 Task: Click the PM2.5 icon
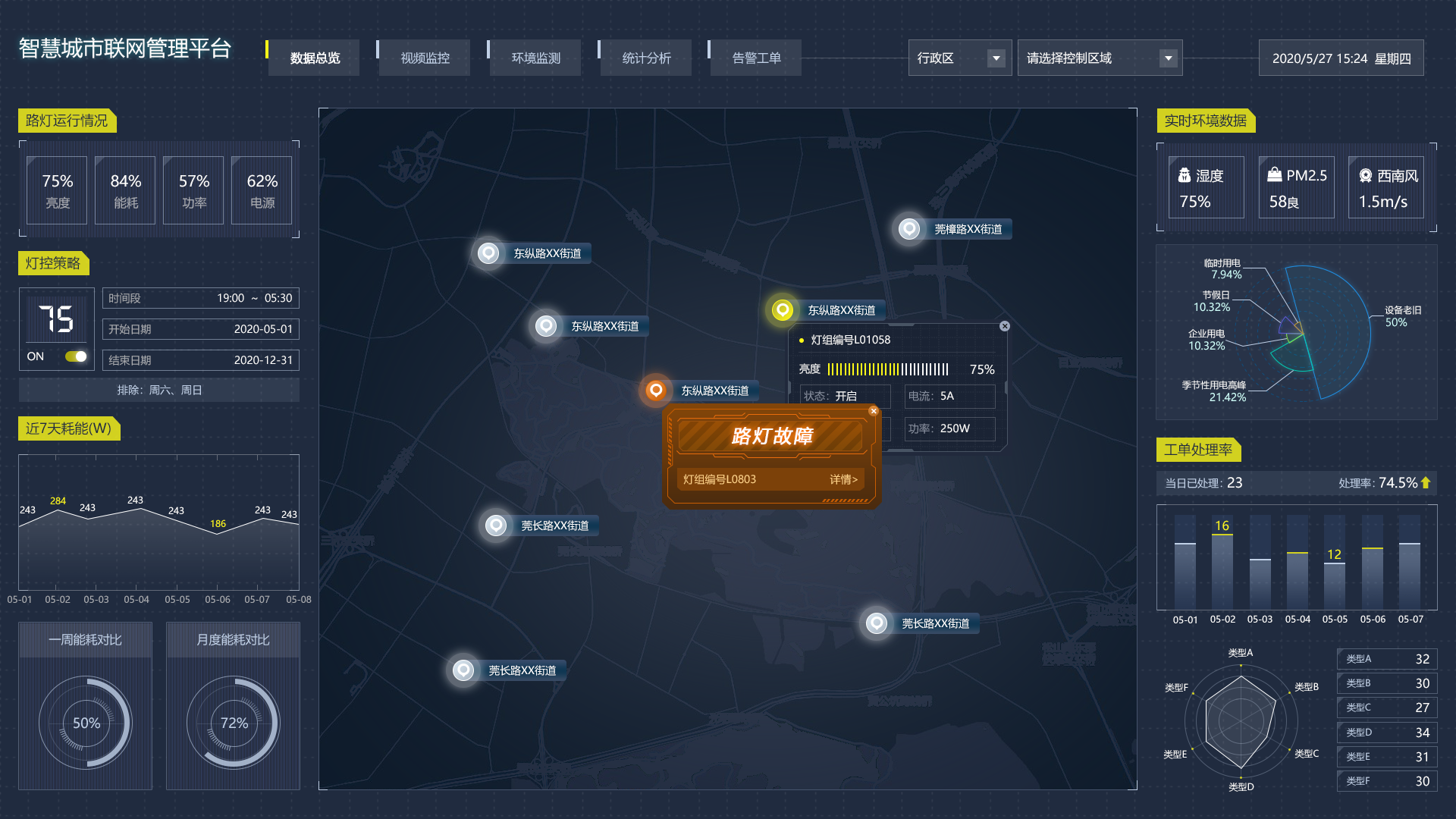click(1274, 174)
